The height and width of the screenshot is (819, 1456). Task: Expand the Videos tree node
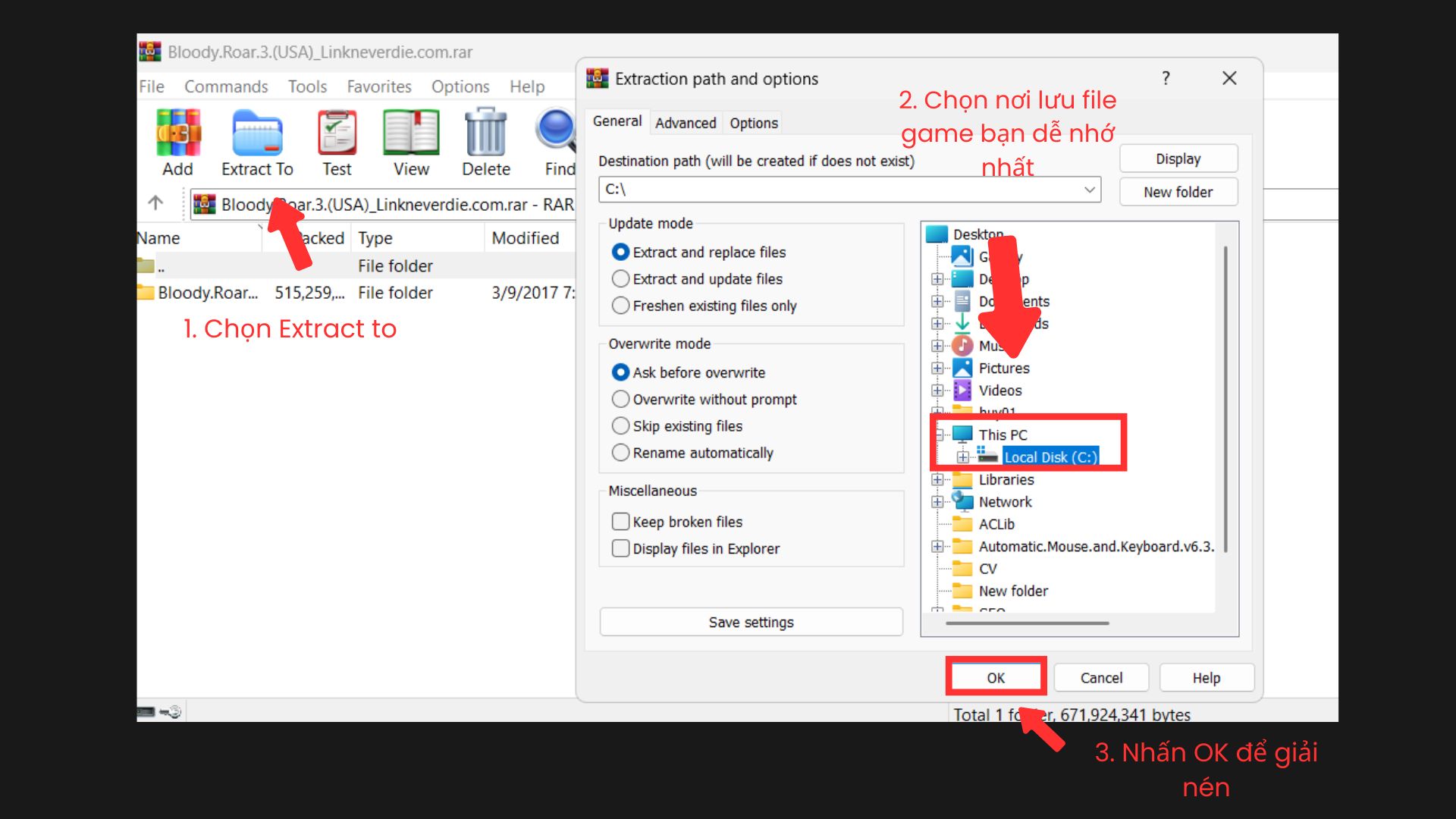[937, 391]
